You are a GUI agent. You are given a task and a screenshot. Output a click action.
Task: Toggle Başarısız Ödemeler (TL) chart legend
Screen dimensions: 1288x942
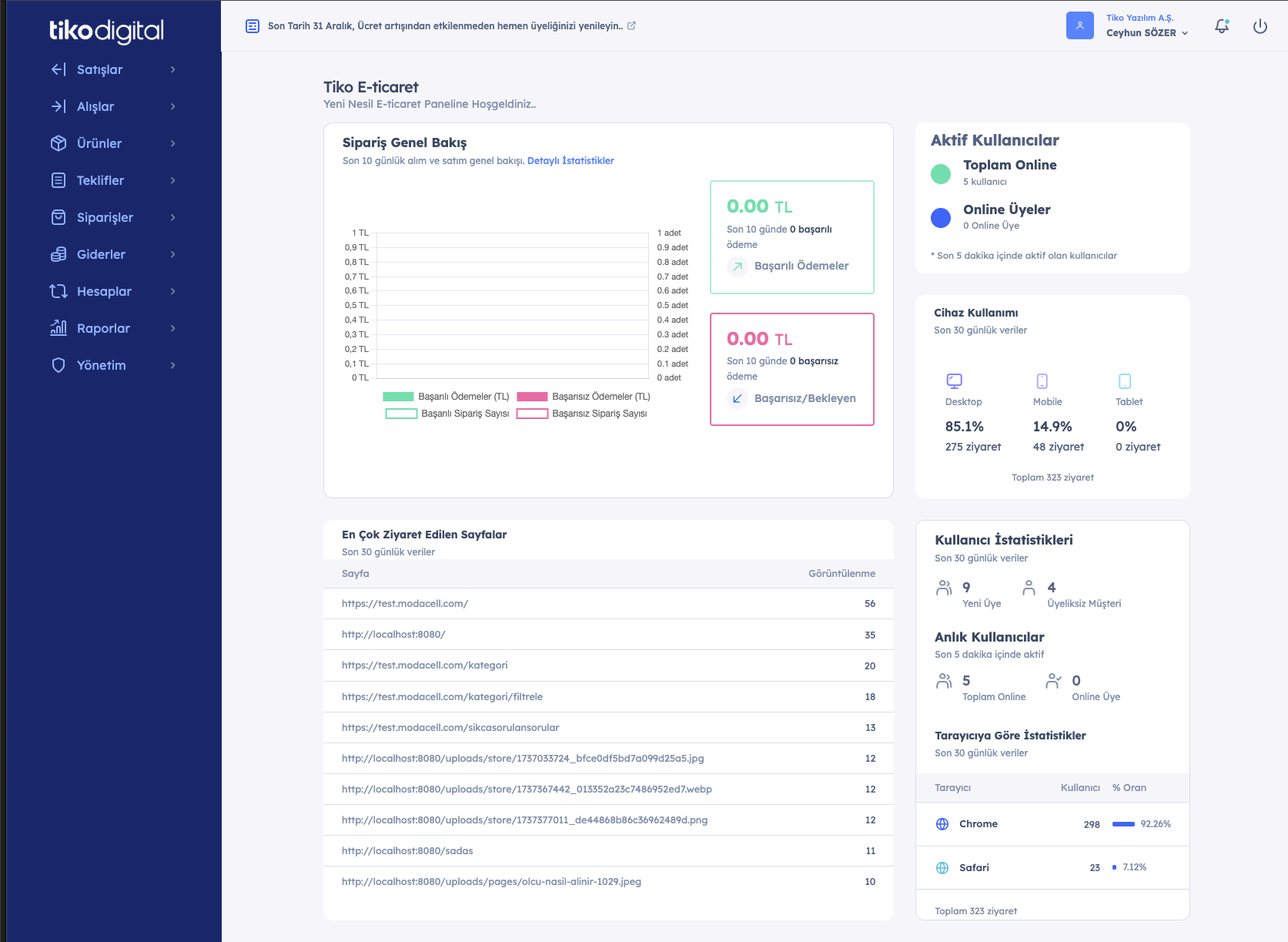point(584,397)
